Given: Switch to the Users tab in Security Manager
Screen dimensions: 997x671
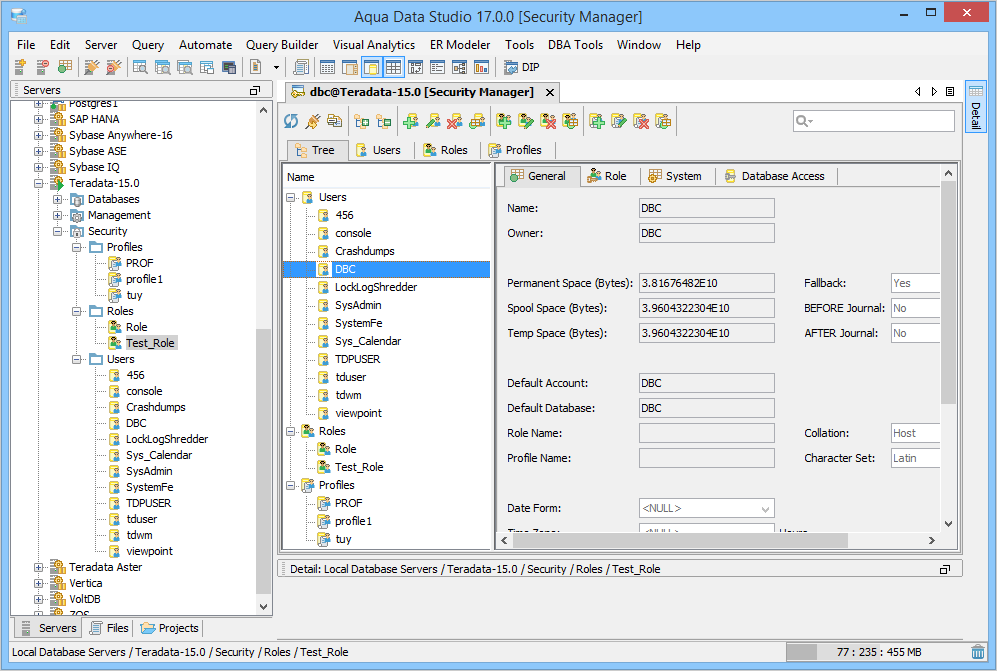Looking at the screenshot, I should pyautogui.click(x=378, y=150).
